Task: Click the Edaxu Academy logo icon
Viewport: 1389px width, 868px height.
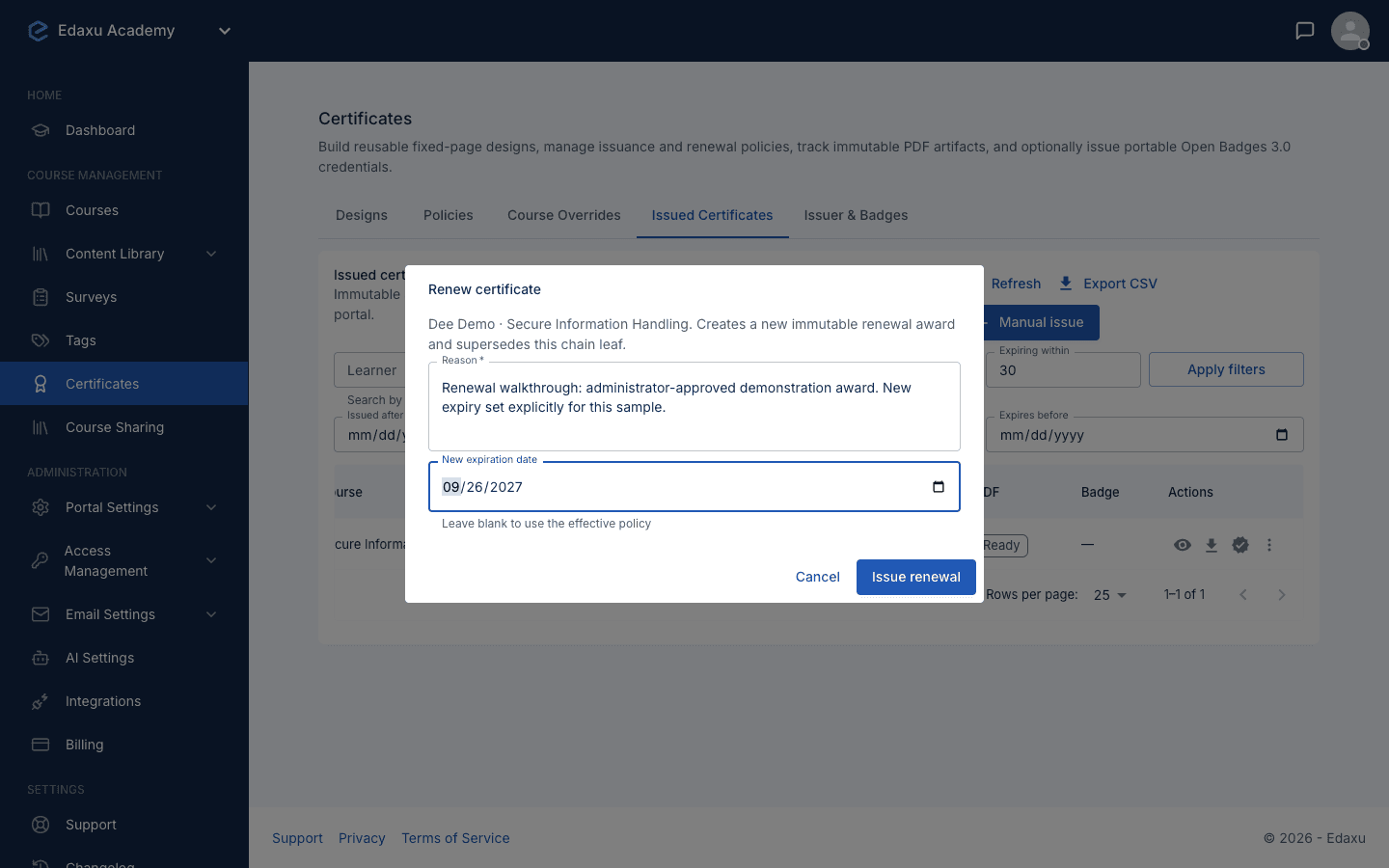Action: (39, 31)
